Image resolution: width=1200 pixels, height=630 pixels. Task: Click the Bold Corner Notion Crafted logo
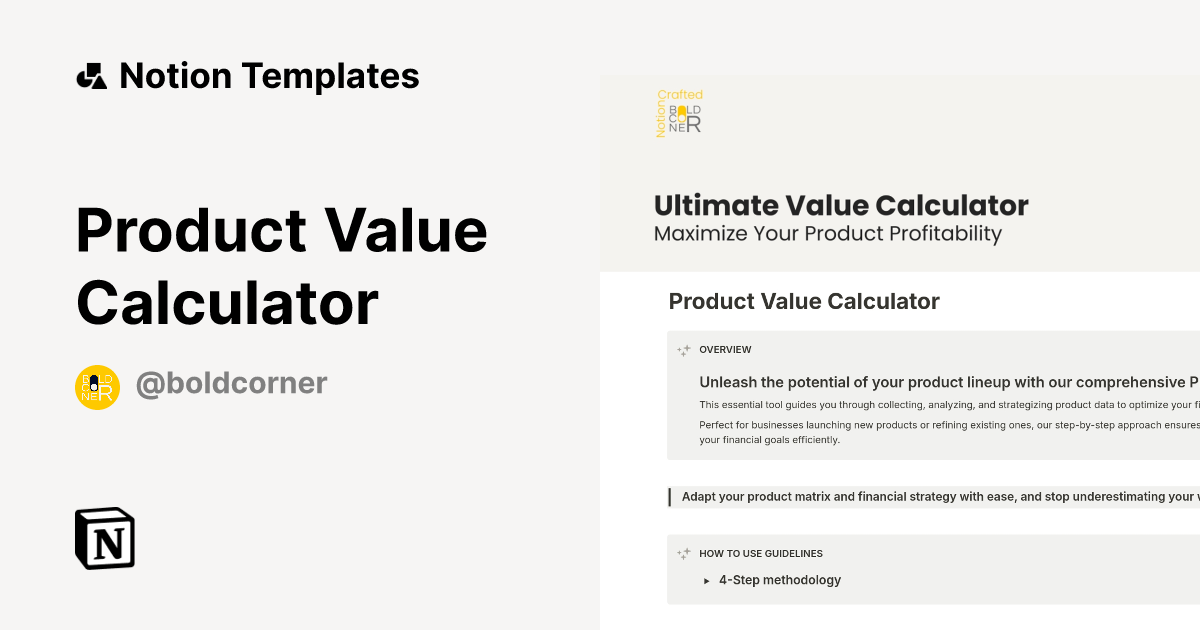680,113
